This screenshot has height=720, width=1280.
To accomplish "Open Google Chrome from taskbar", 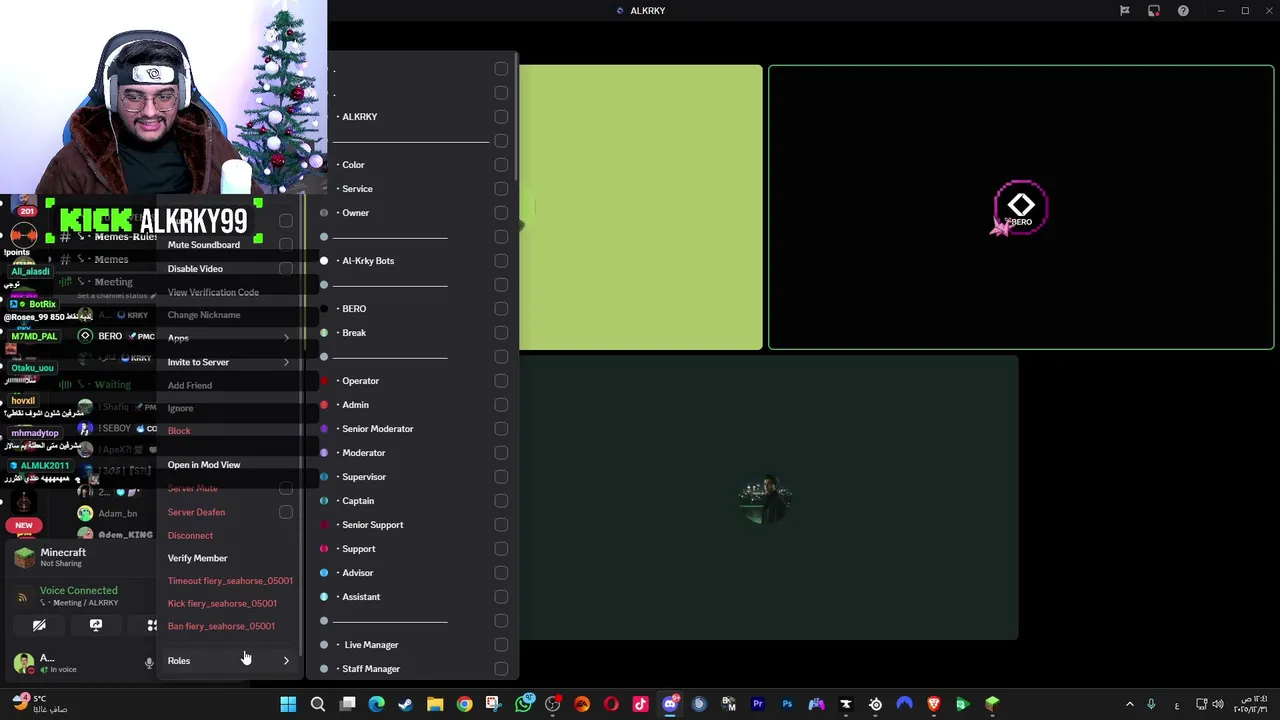I will pos(464,704).
